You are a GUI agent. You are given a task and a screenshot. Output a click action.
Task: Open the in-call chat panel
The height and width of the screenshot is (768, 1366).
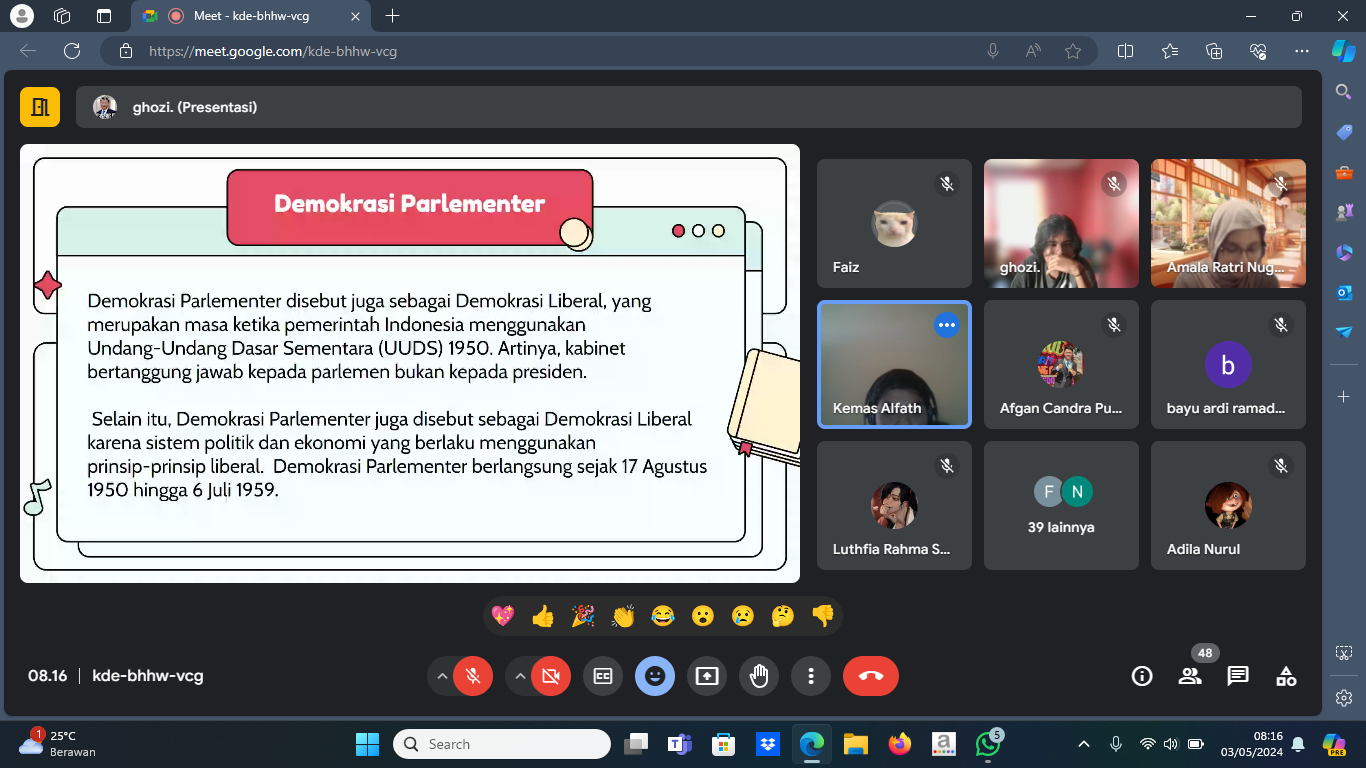point(1238,676)
